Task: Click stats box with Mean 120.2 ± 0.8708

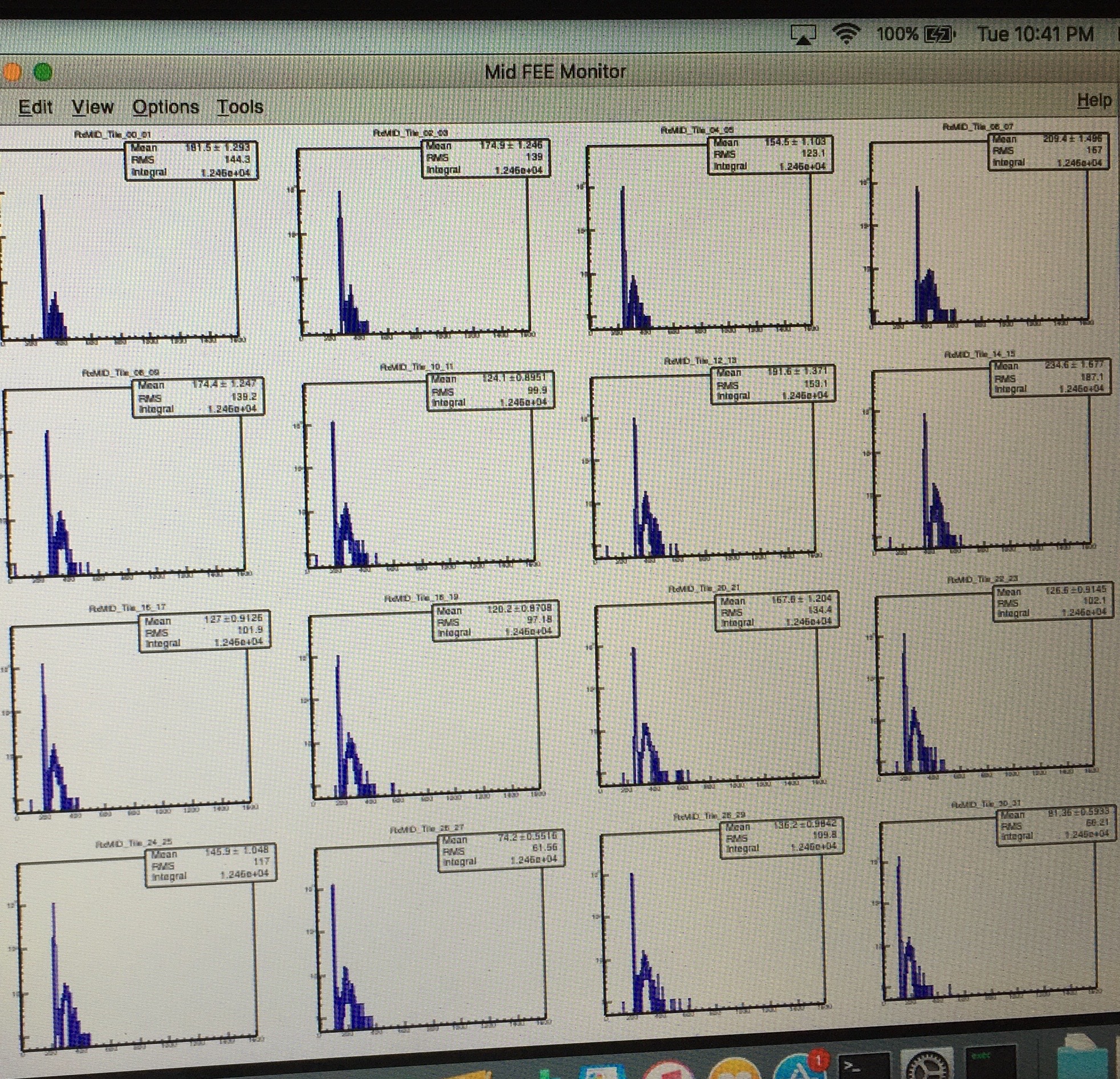Action: coord(496,621)
